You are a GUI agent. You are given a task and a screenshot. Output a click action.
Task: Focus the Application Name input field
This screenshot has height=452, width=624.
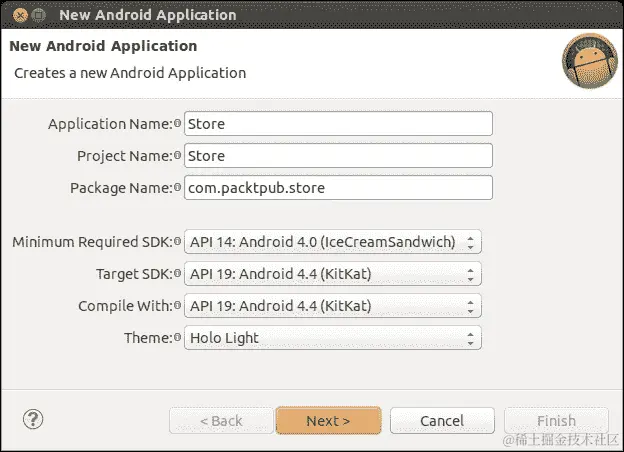tap(338, 124)
